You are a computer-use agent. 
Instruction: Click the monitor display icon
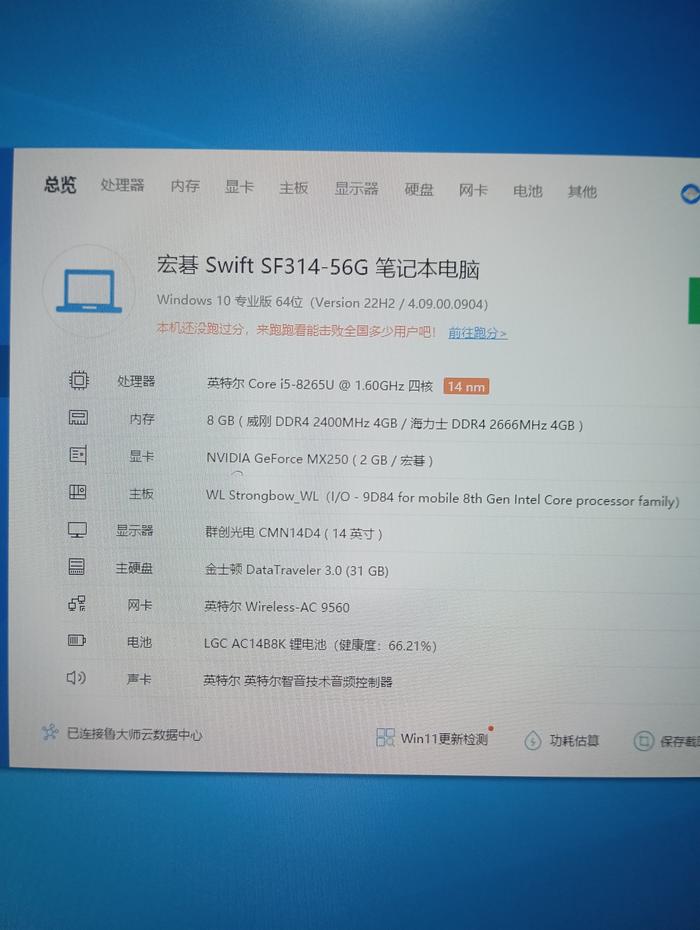tap(77, 530)
